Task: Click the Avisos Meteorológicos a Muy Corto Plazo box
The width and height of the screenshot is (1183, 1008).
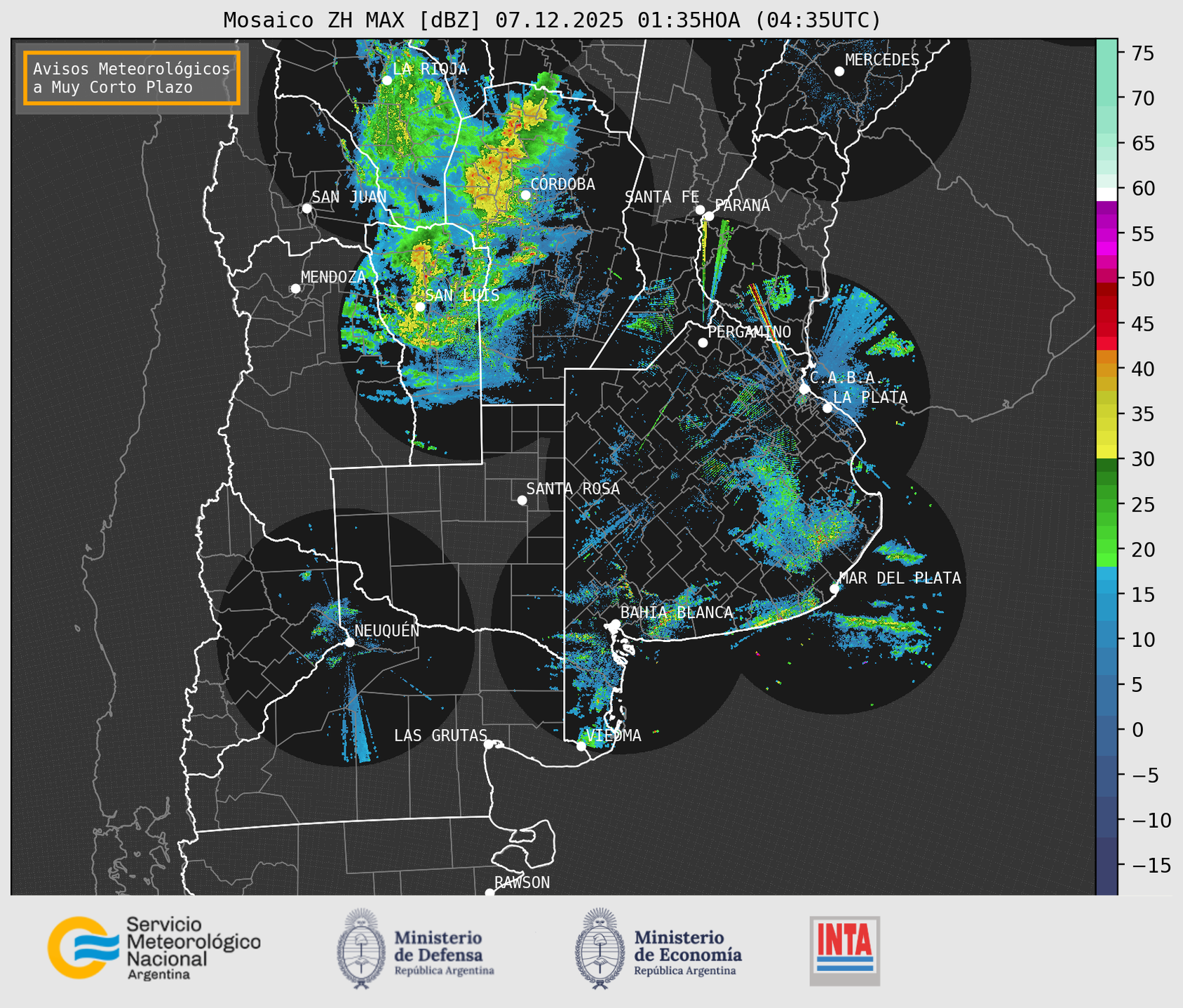Action: pos(132,77)
